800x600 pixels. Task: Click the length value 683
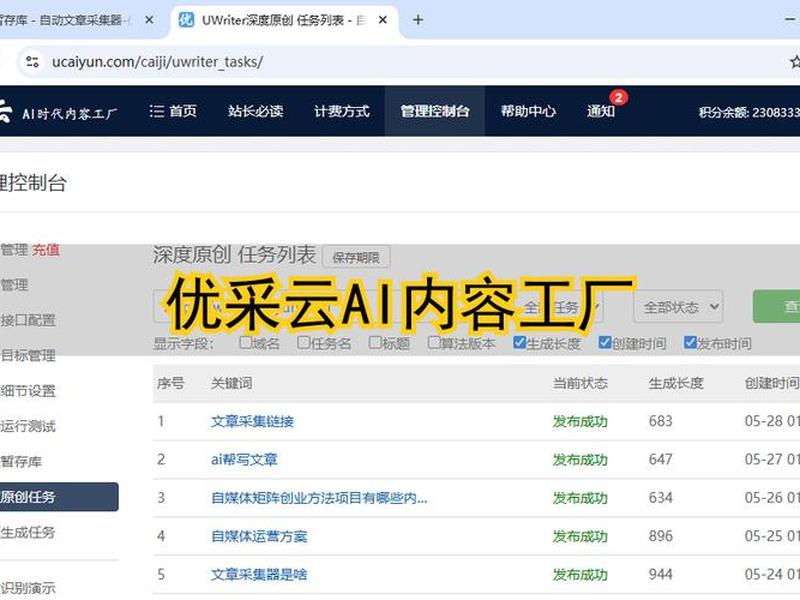pyautogui.click(x=661, y=421)
